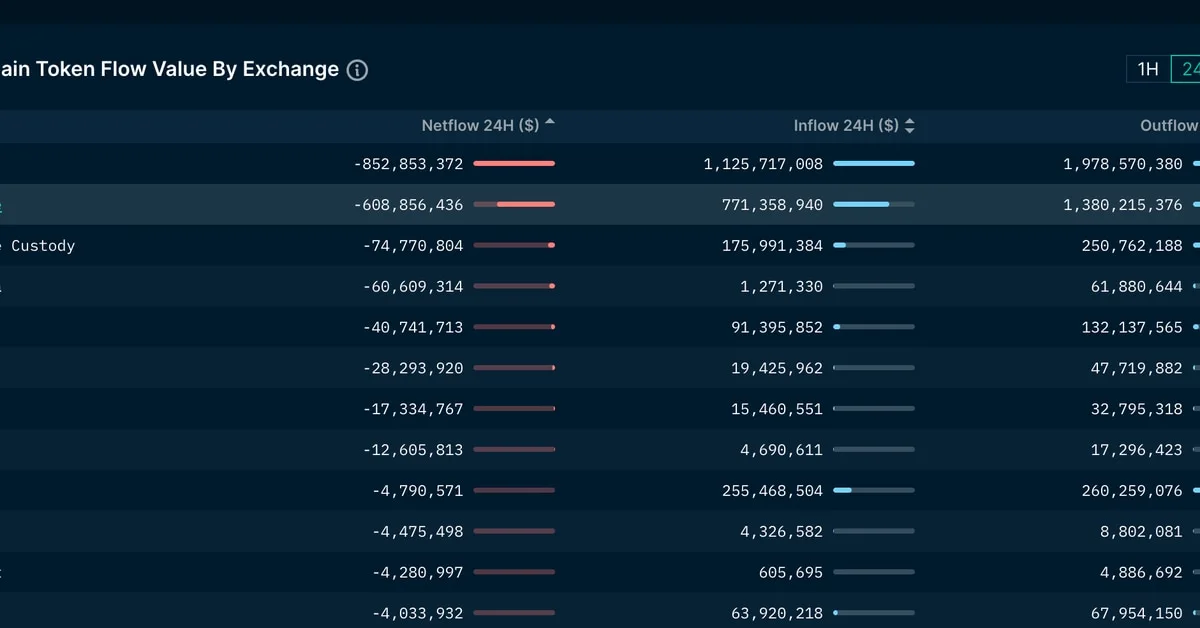Select inflow value 255,468,504
Image resolution: width=1200 pixels, height=628 pixels.
coord(772,492)
